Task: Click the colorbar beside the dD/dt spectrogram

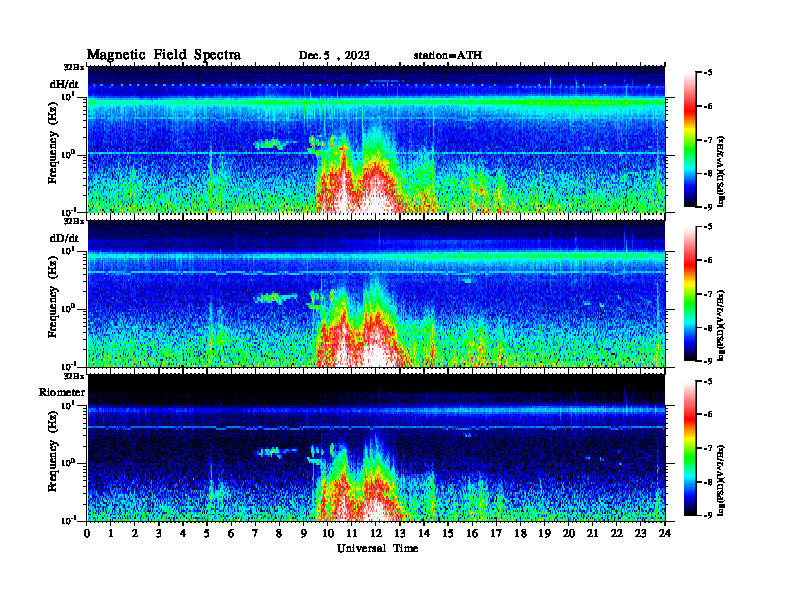Action: coord(689,294)
